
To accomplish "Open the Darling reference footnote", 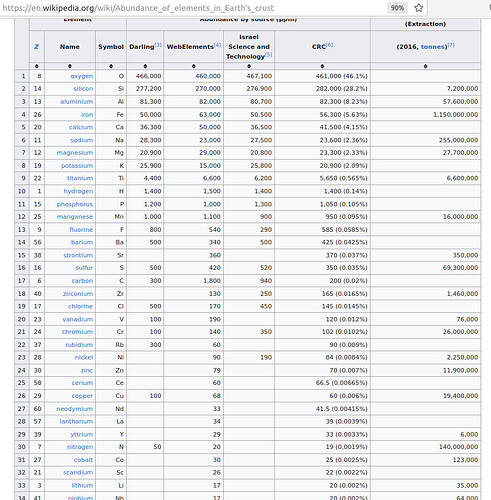I will [x=158, y=45].
